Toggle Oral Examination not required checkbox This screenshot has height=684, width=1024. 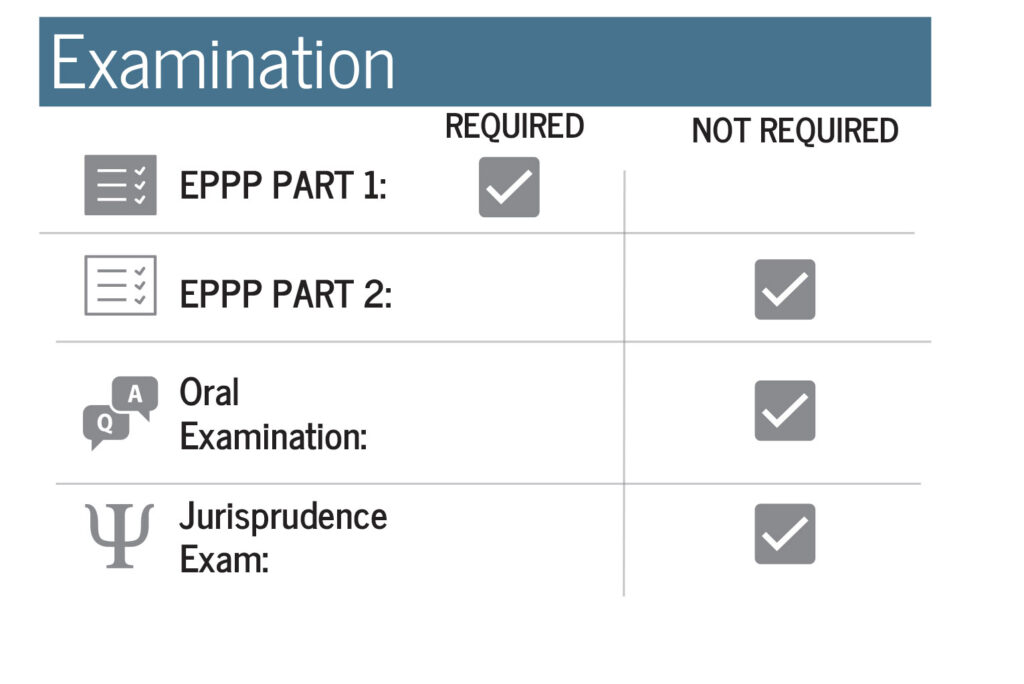[784, 411]
